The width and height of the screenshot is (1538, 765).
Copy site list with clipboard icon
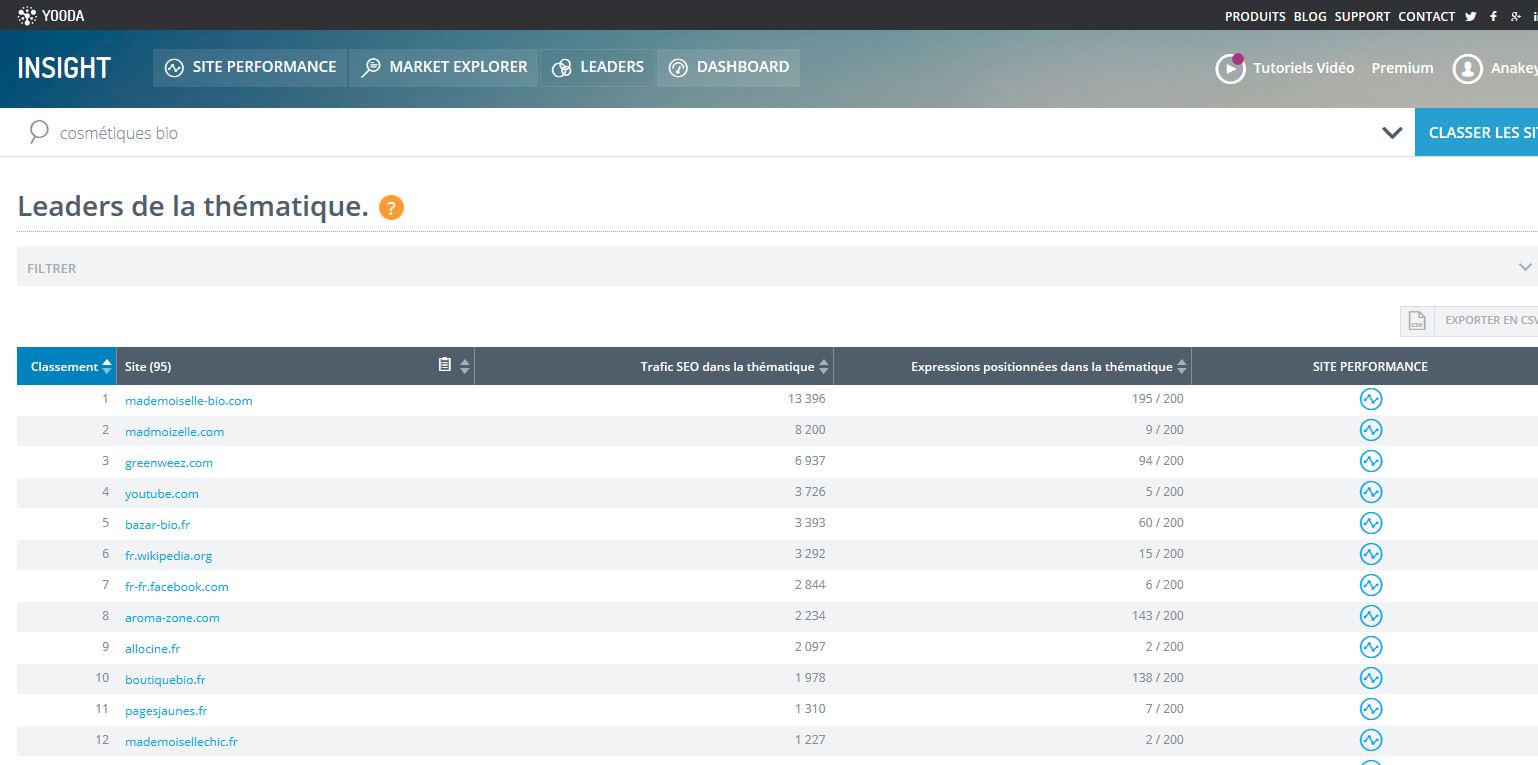click(445, 365)
